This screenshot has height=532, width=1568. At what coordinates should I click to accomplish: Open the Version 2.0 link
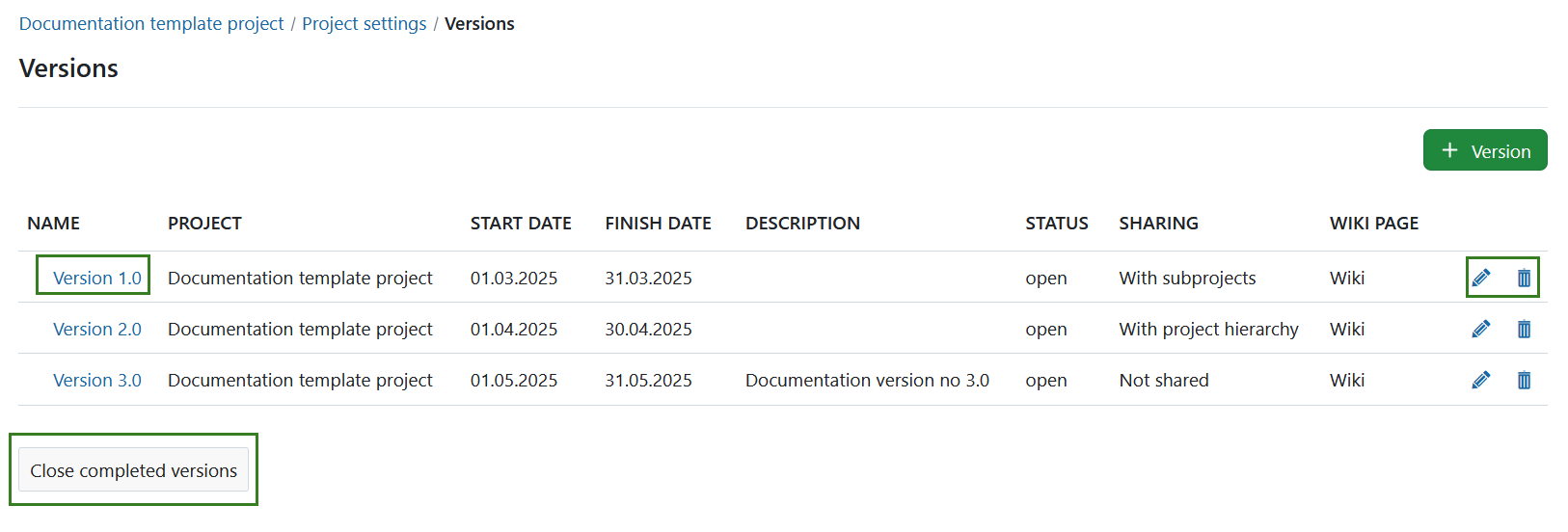[x=96, y=329]
